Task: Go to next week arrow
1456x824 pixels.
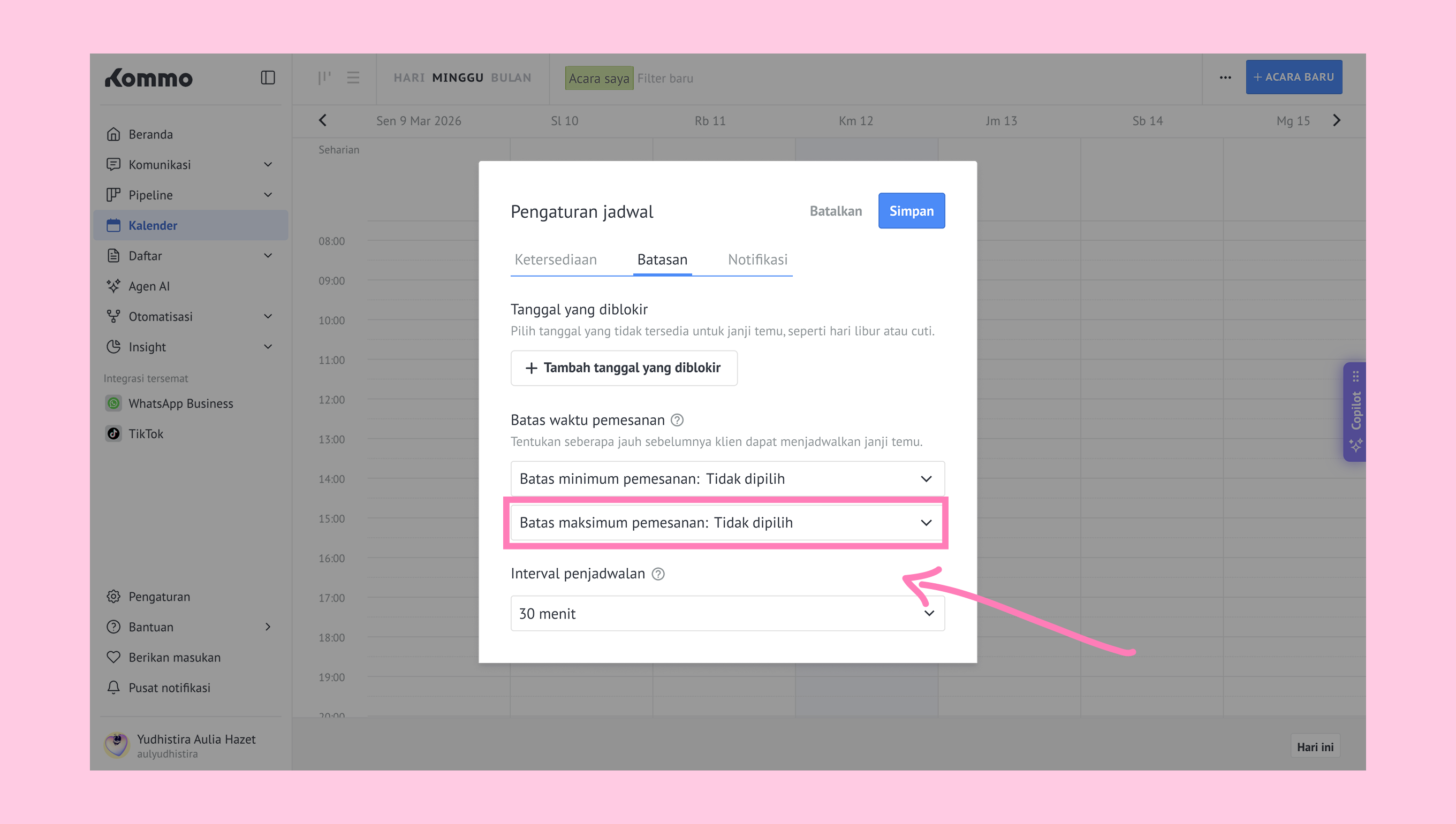Action: [x=1337, y=120]
